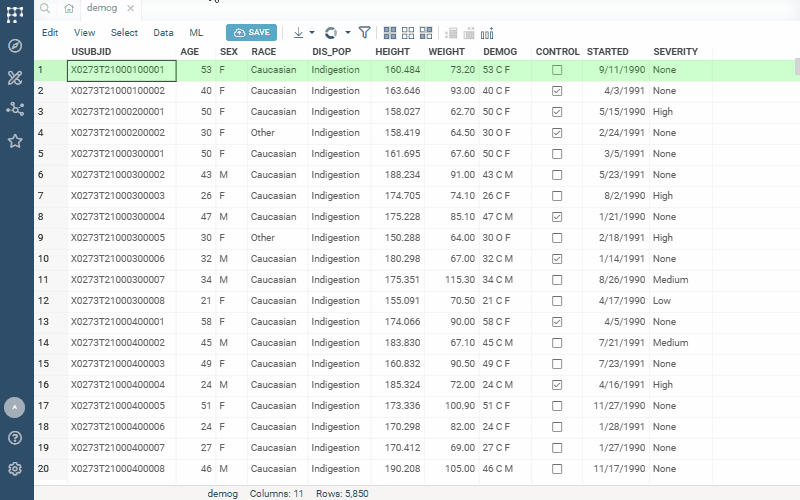This screenshot has height=500, width=800.
Task: Click the select all rows grid icon
Action: coord(390,33)
